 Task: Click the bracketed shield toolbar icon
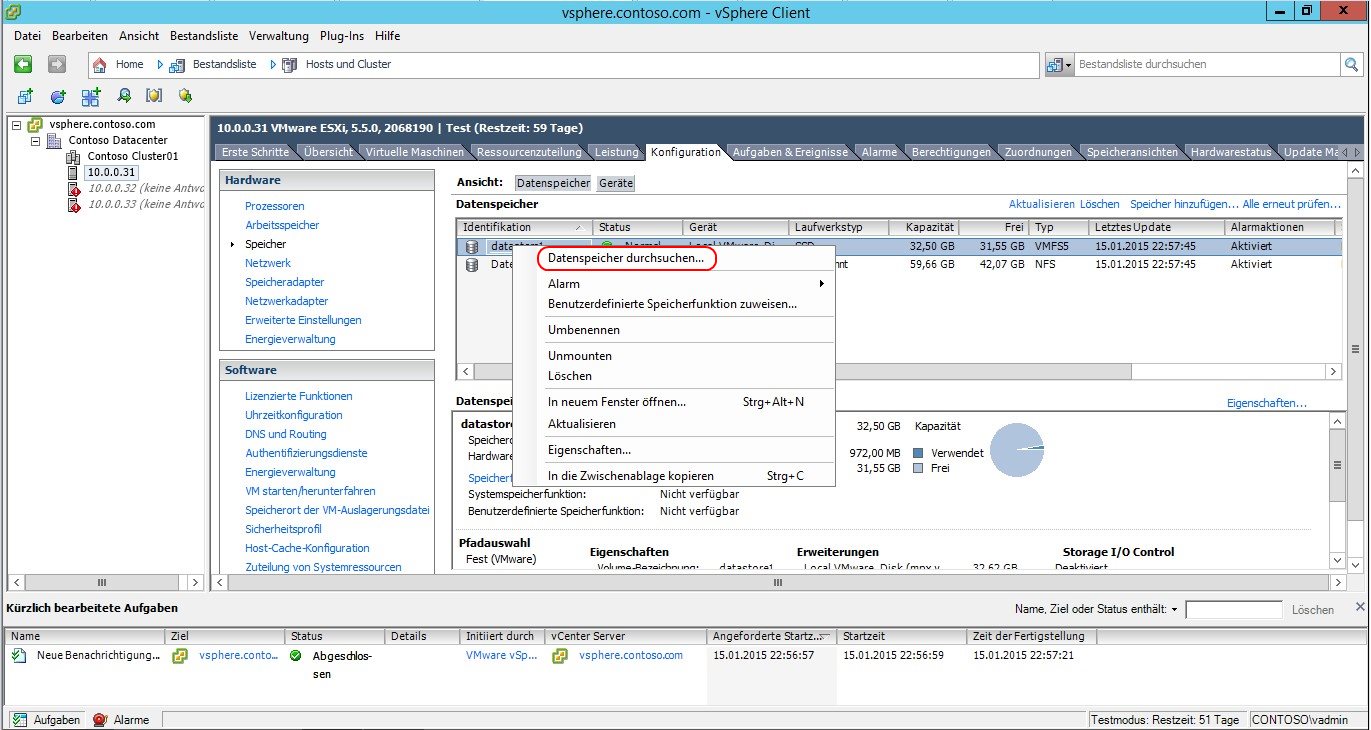point(154,96)
